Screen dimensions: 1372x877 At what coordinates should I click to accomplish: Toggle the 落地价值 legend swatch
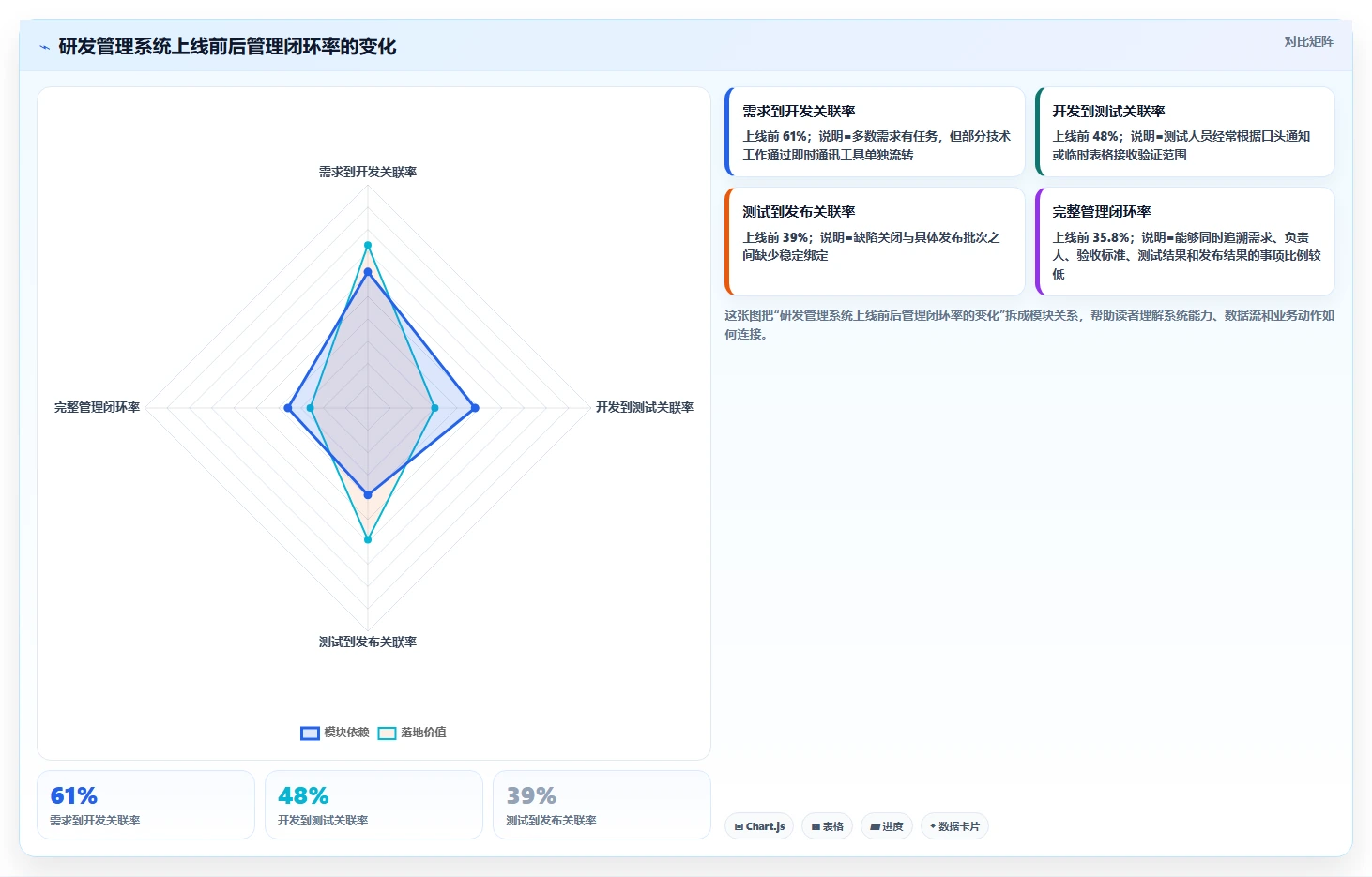coord(387,733)
